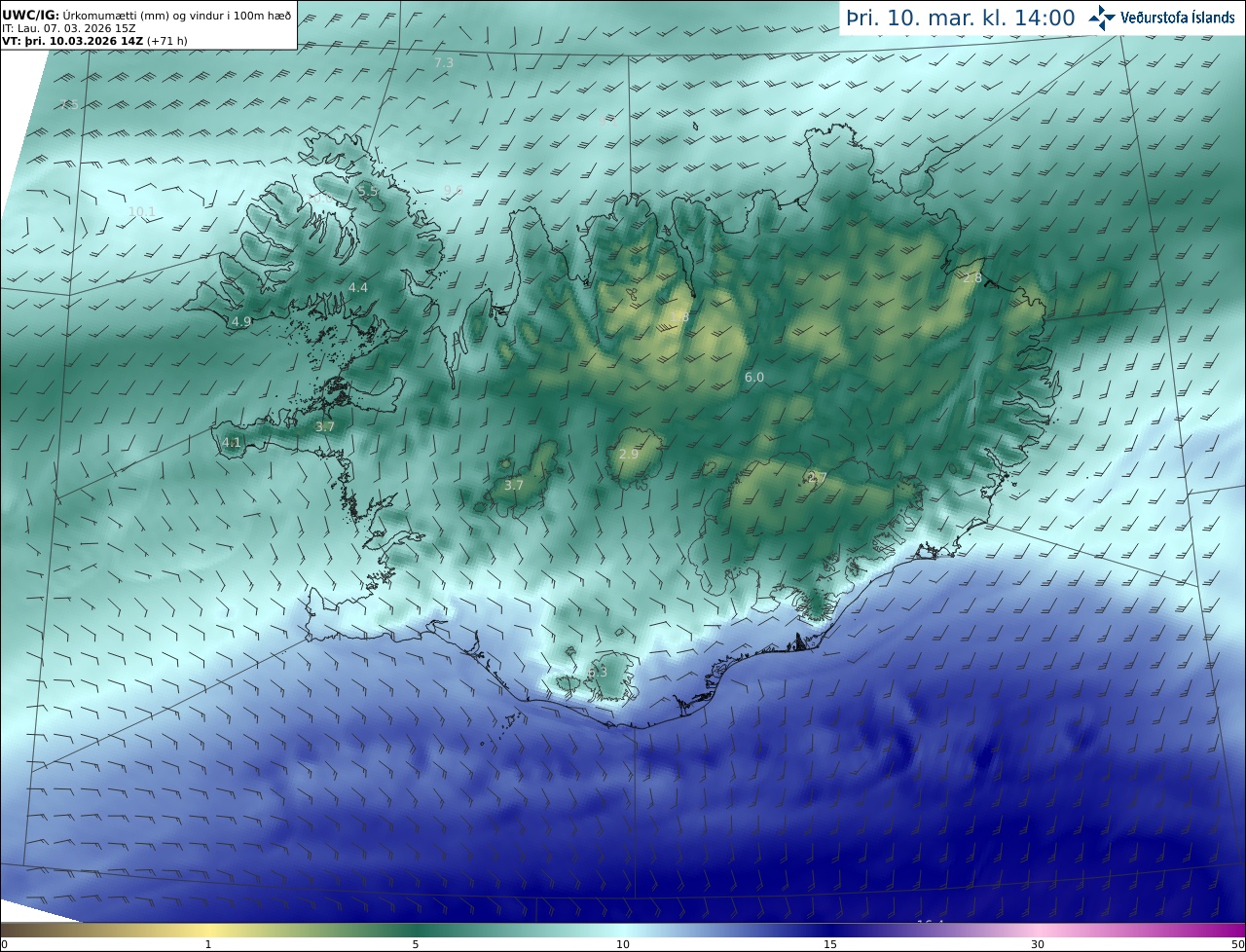Click the '50' tick on color scale

(x=1237, y=944)
